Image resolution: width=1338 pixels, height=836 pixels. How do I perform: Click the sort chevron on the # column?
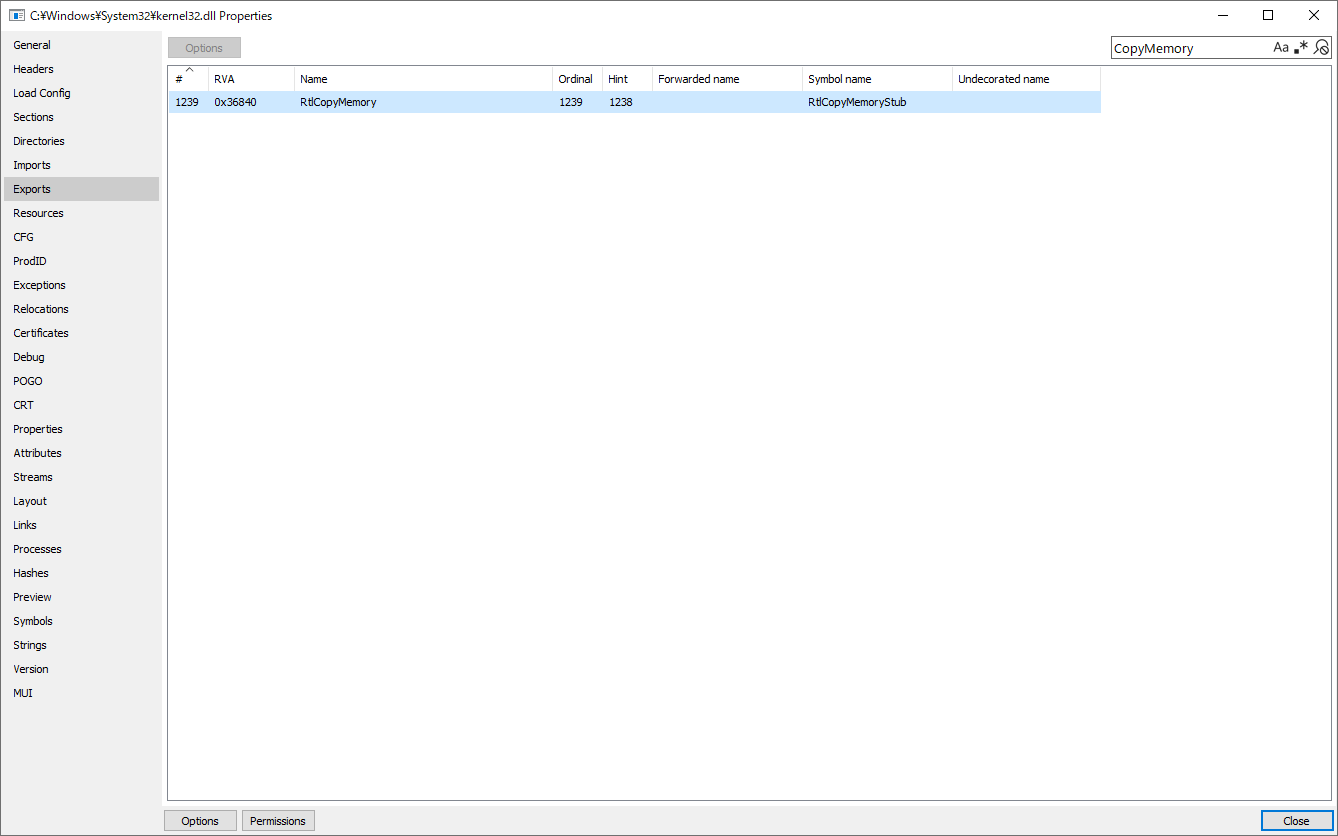coord(188,69)
